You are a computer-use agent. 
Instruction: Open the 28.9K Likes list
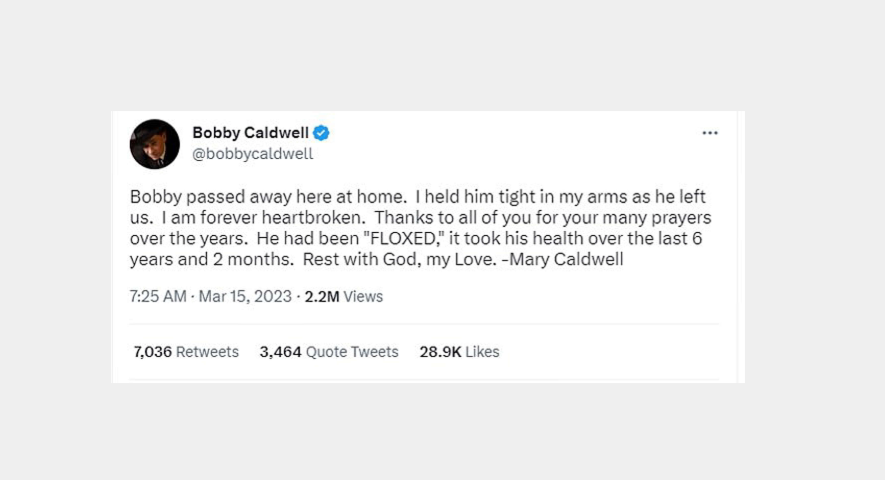point(459,352)
